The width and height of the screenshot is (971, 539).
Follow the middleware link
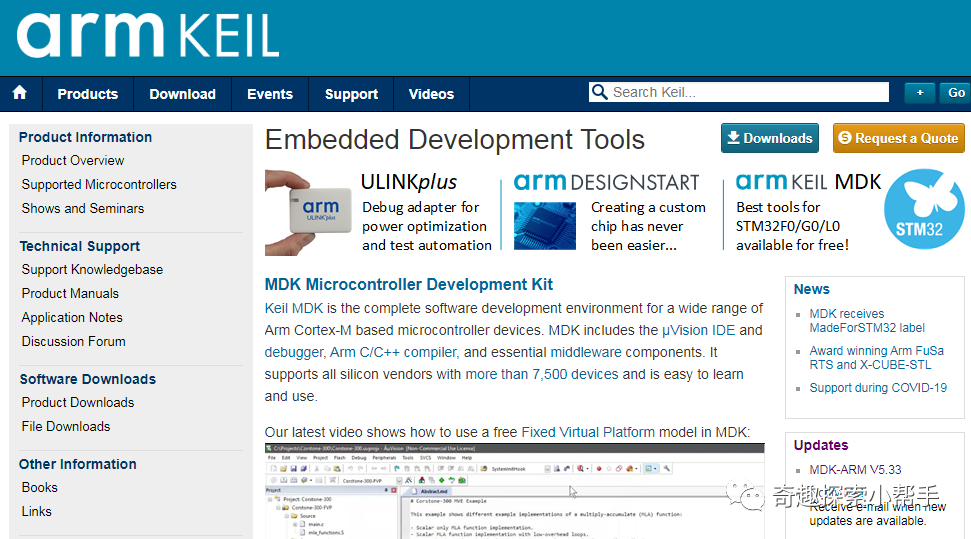click(586, 353)
